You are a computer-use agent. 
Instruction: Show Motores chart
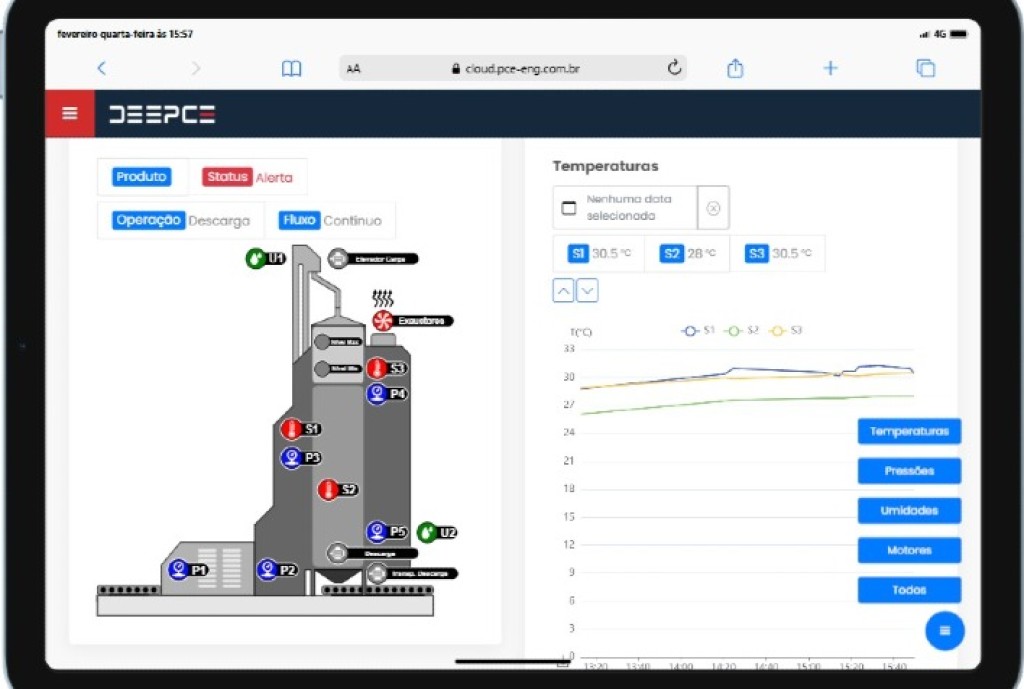pos(909,550)
